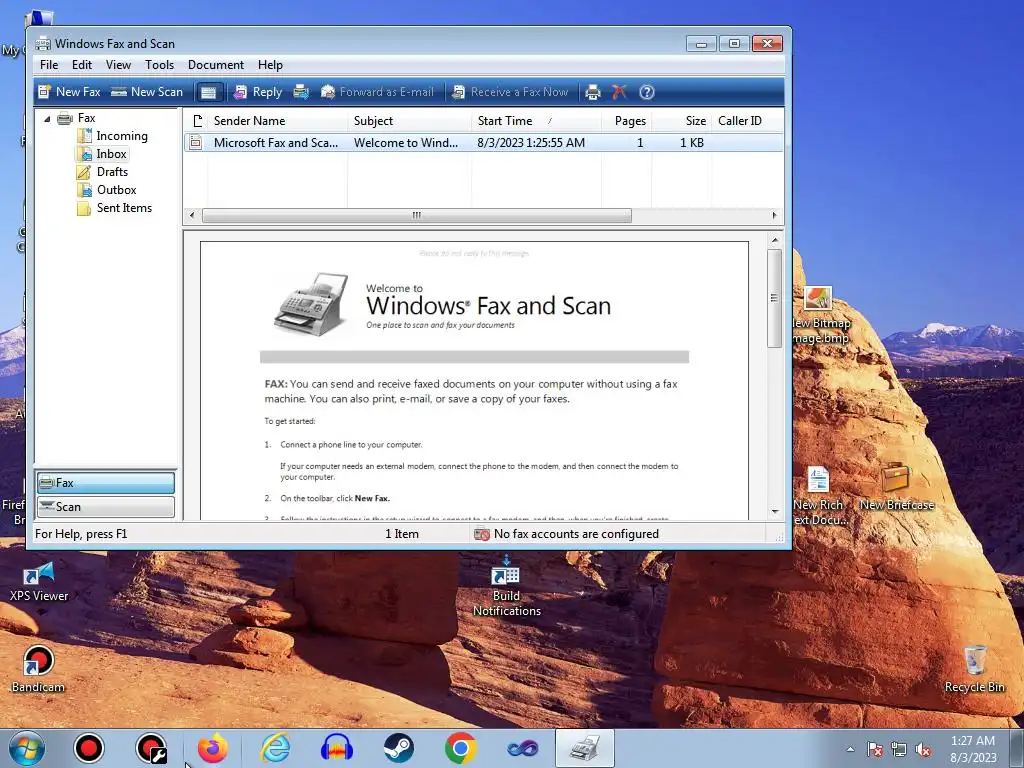The width and height of the screenshot is (1024, 768).
Task: Open the New Rich Text Document icon
Action: [x=819, y=496]
